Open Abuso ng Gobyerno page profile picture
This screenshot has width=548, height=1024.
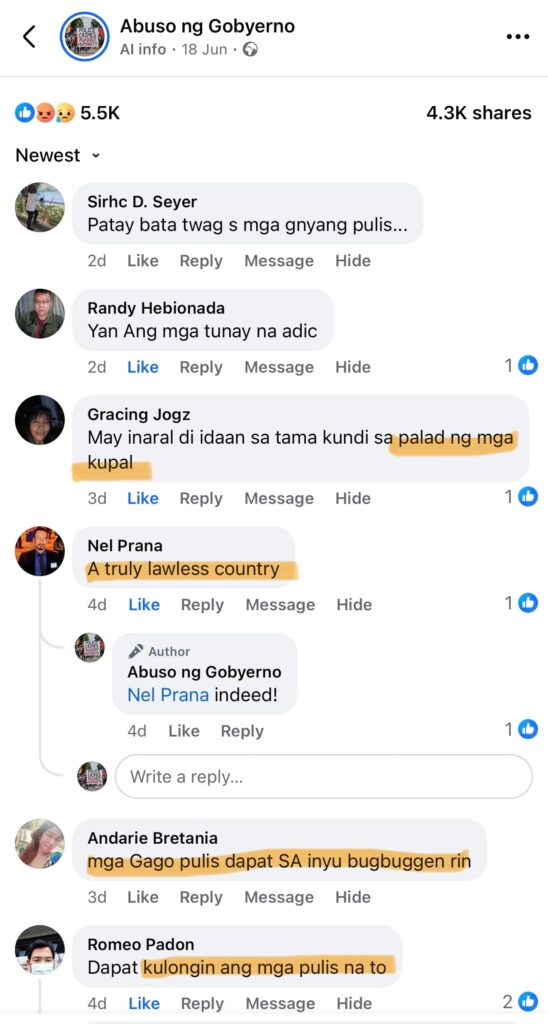coord(84,37)
